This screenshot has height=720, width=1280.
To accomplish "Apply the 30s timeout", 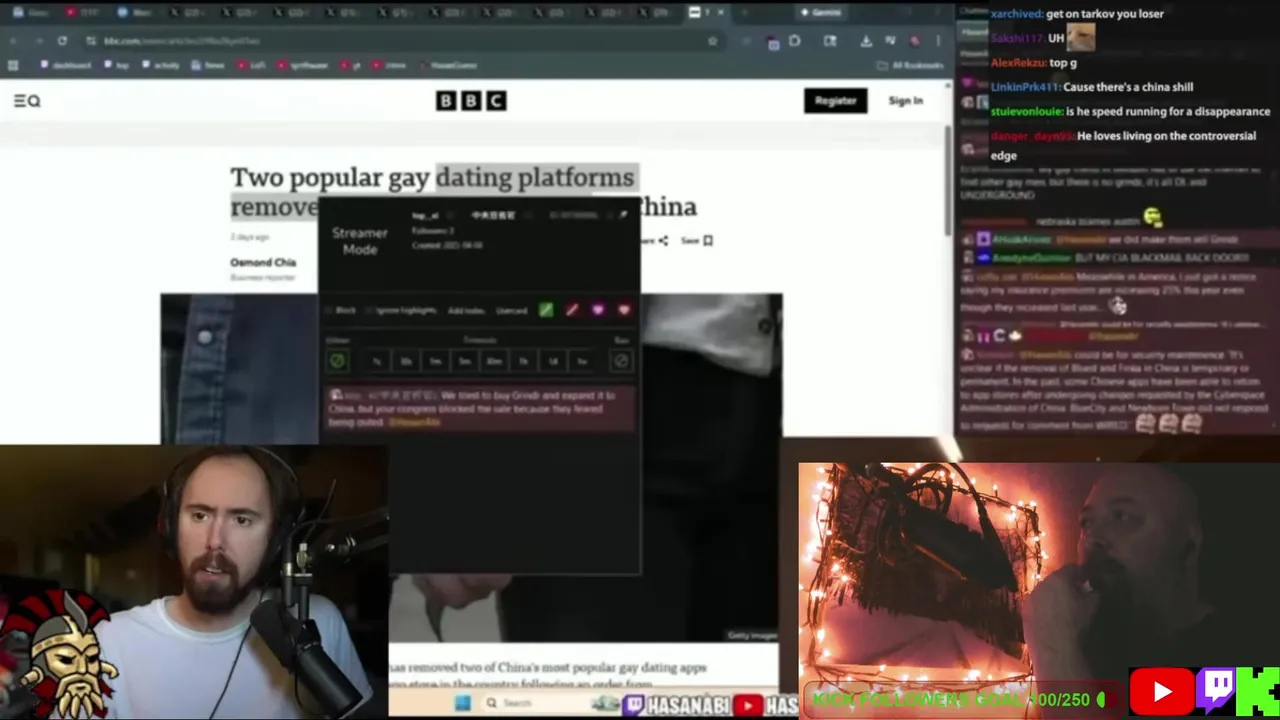I will [x=406, y=361].
